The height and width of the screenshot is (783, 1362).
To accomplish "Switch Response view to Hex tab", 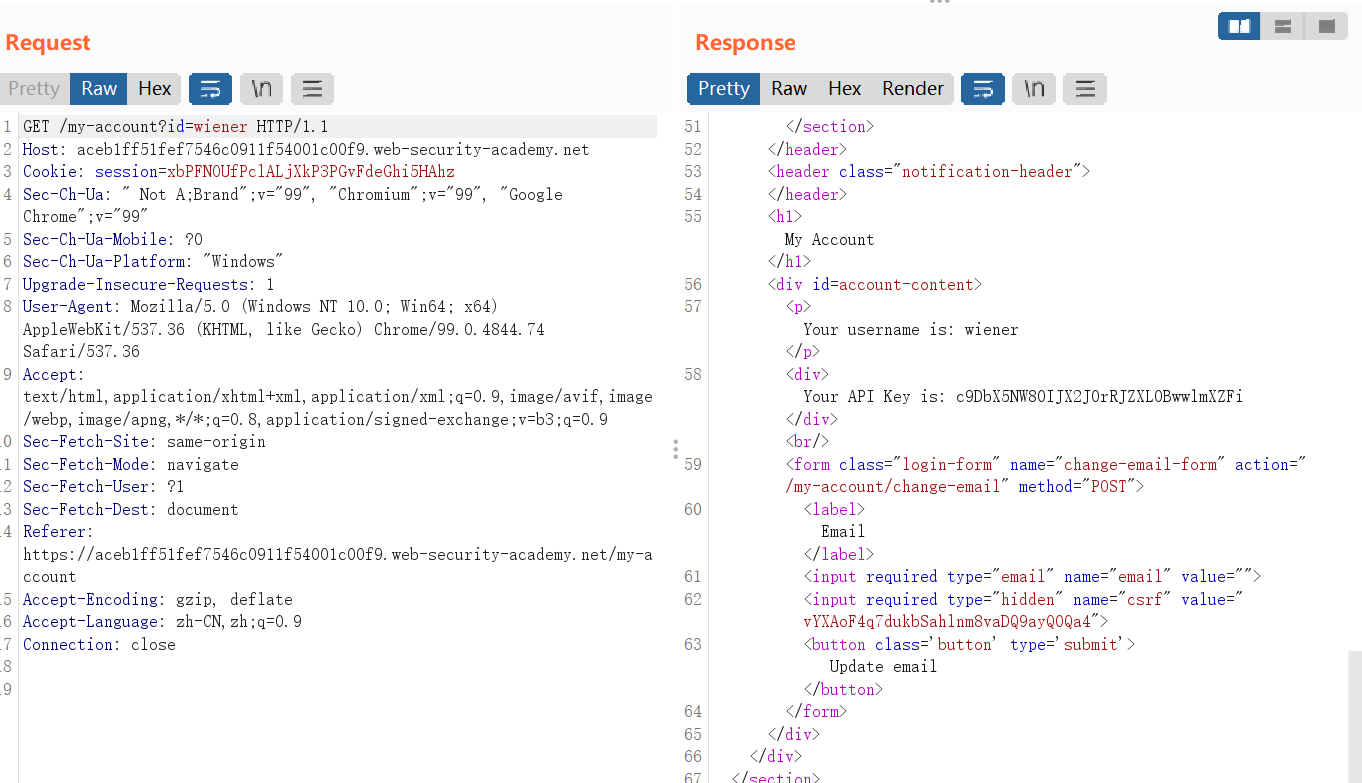I will tap(845, 89).
